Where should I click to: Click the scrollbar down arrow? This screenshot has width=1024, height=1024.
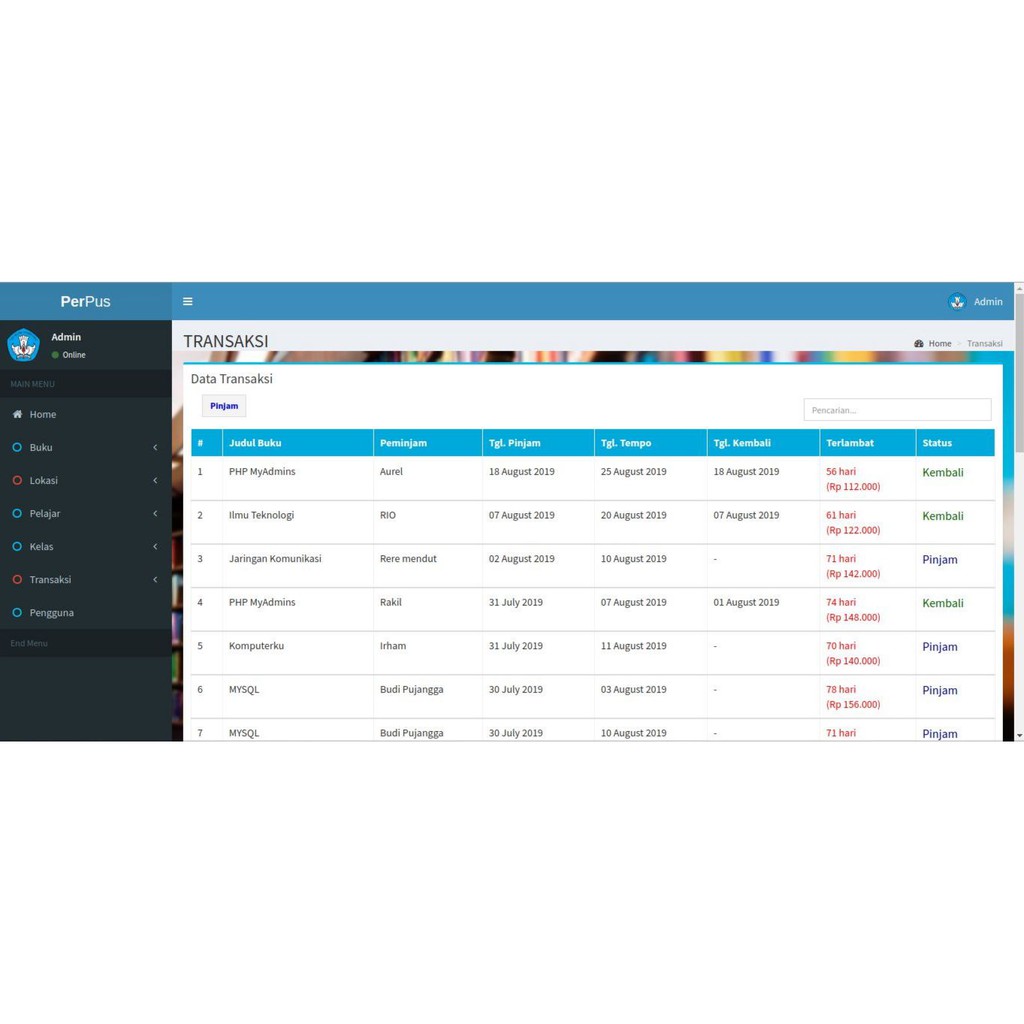(1019, 735)
